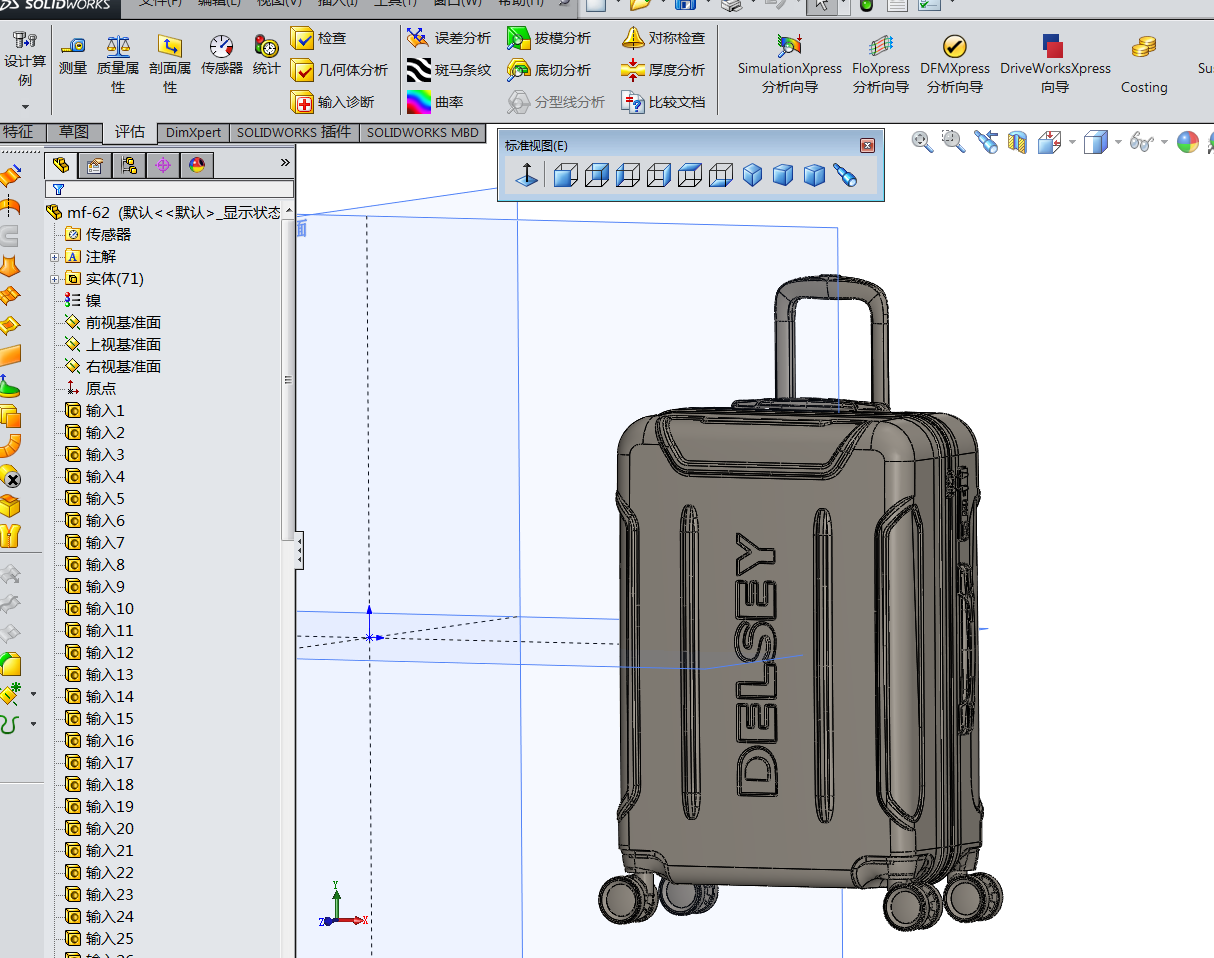This screenshot has width=1214, height=958.
Task: Select the 镍 material item
Action: [83, 301]
